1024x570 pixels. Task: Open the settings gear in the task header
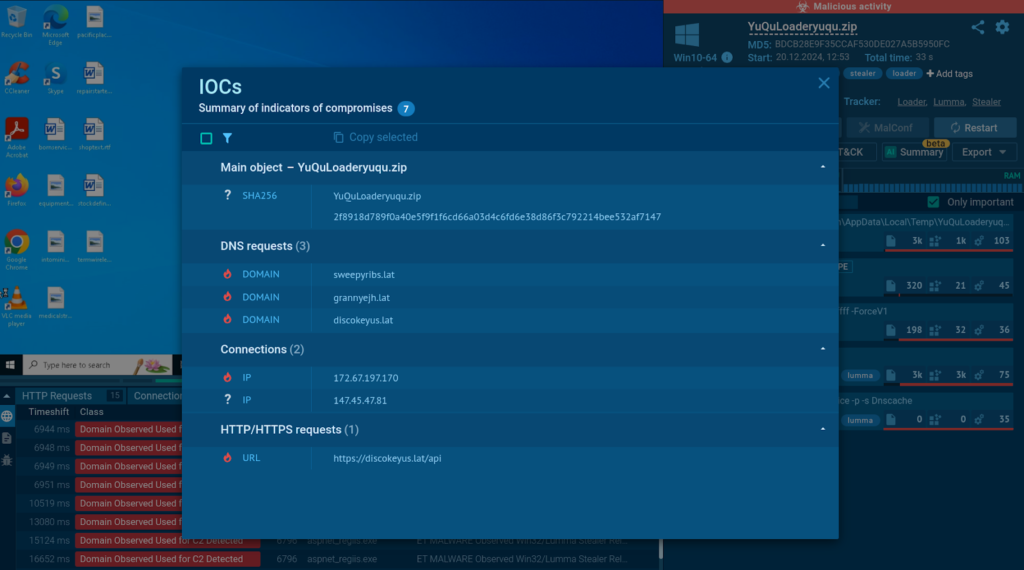click(x=1002, y=28)
